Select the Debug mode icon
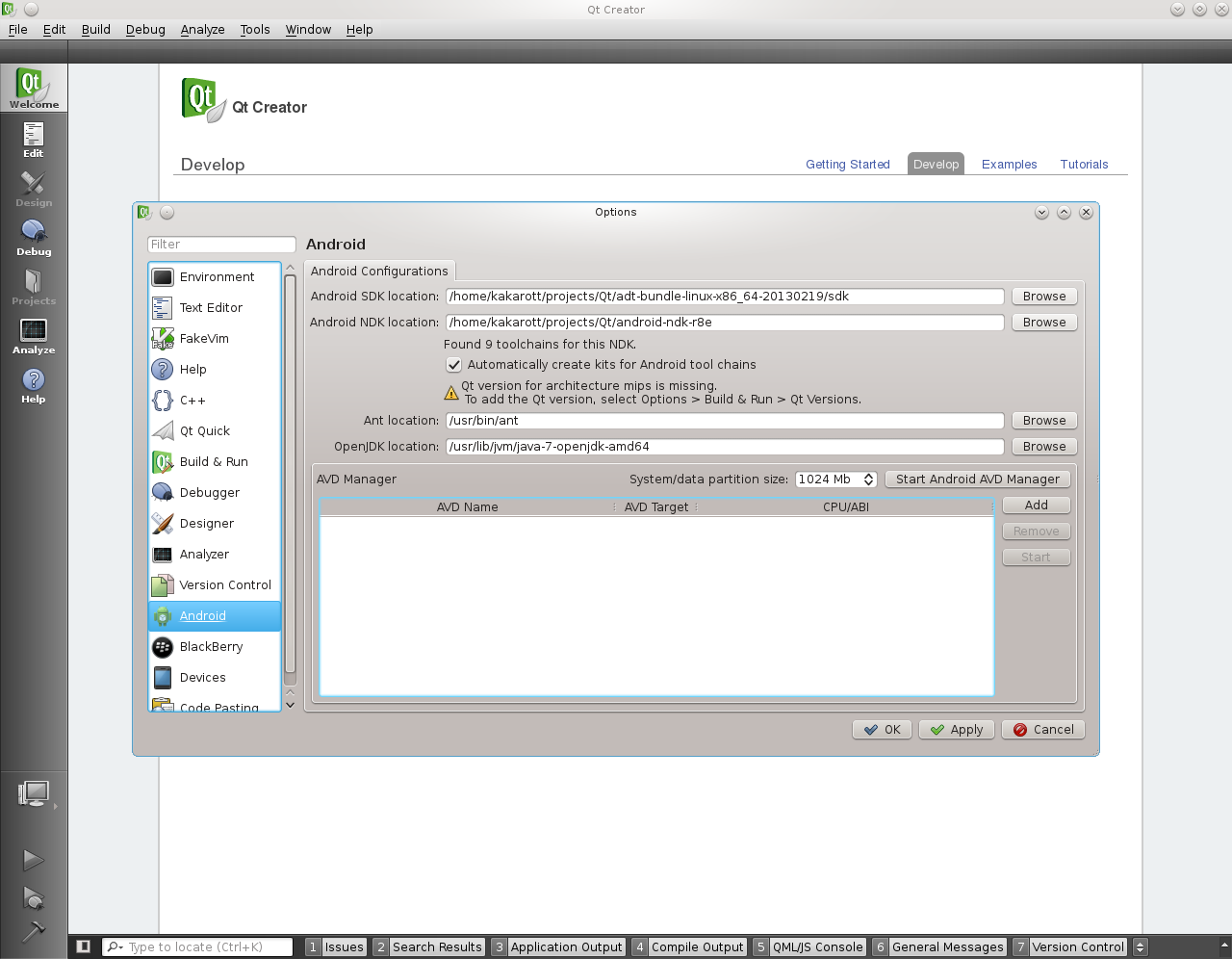The height and width of the screenshot is (959, 1232). click(x=33, y=236)
